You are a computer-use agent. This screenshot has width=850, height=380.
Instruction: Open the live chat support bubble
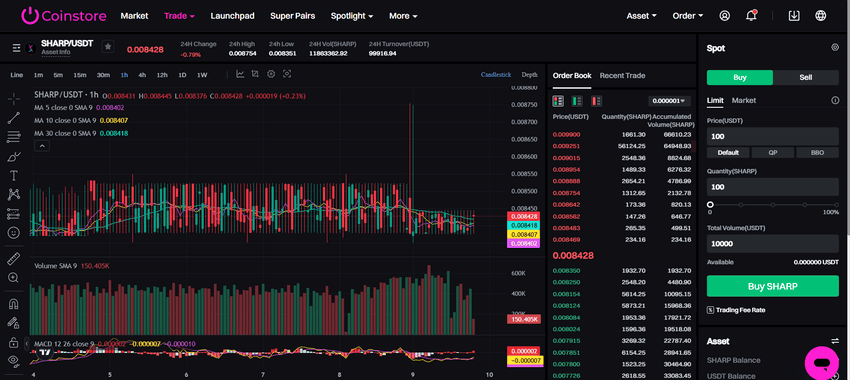822,362
